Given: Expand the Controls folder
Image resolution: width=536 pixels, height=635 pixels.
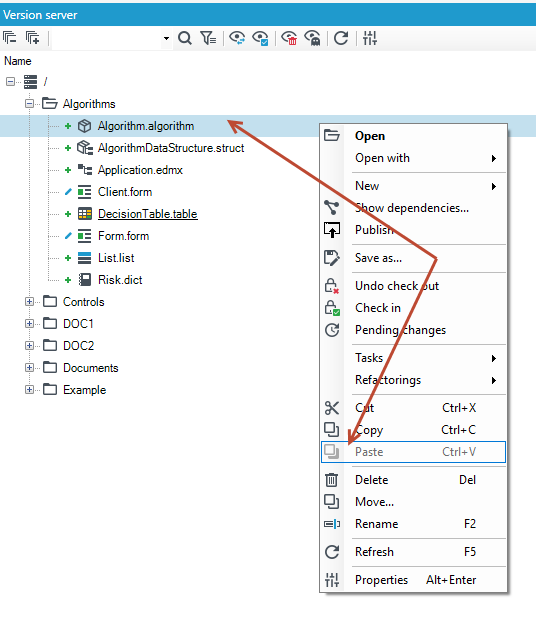Looking at the screenshot, I should (x=29, y=302).
